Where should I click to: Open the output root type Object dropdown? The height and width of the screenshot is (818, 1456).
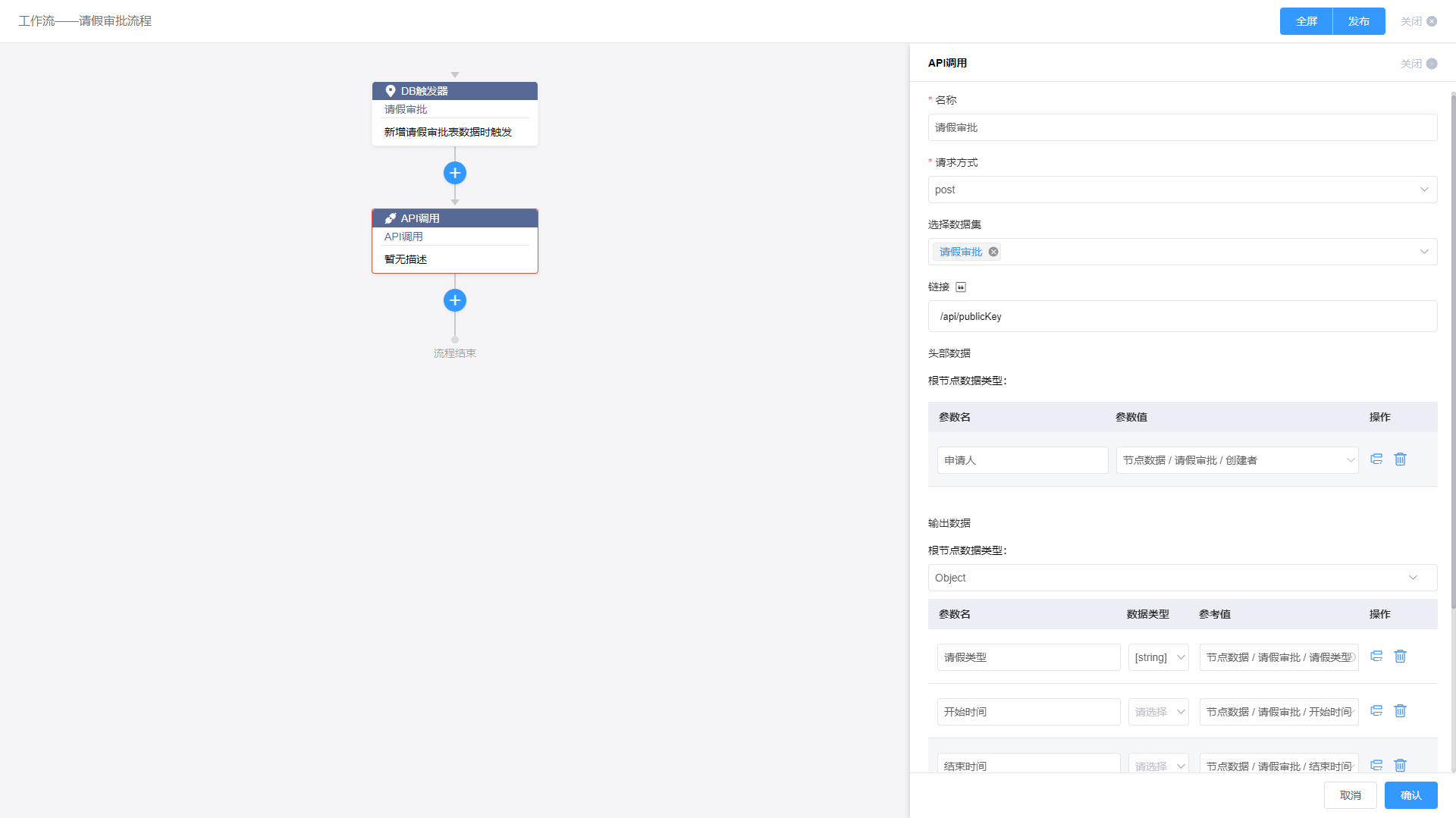click(x=1183, y=578)
